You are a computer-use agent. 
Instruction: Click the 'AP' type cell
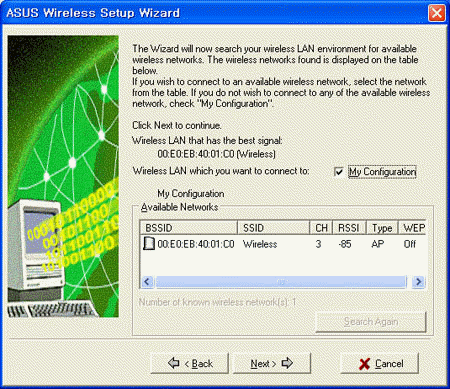pos(378,244)
